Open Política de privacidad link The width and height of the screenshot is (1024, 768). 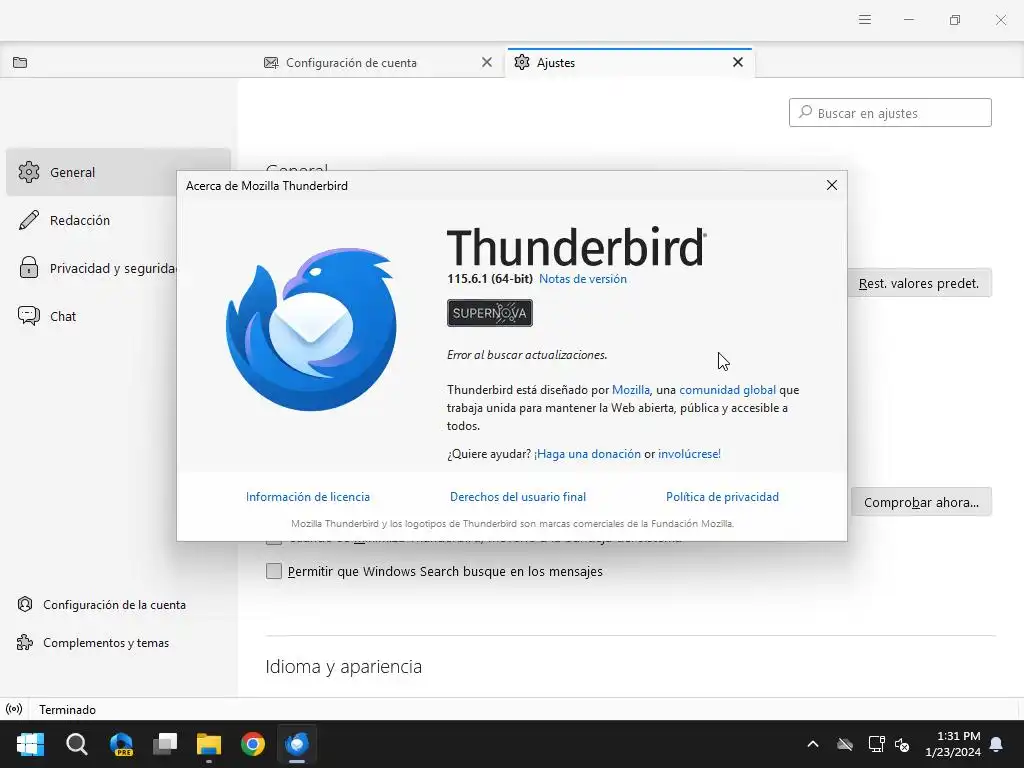pos(722,497)
